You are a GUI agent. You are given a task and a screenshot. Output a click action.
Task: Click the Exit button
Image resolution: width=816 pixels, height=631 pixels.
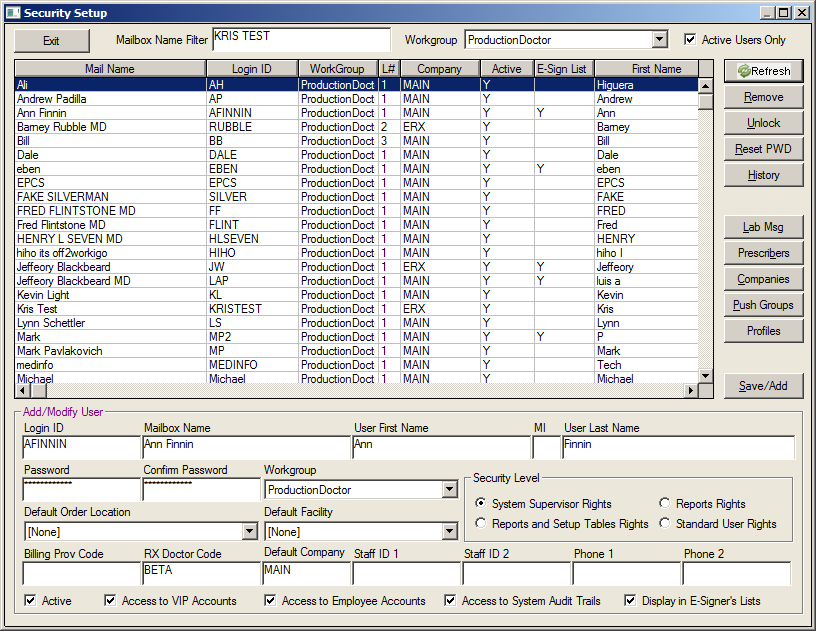(x=51, y=41)
